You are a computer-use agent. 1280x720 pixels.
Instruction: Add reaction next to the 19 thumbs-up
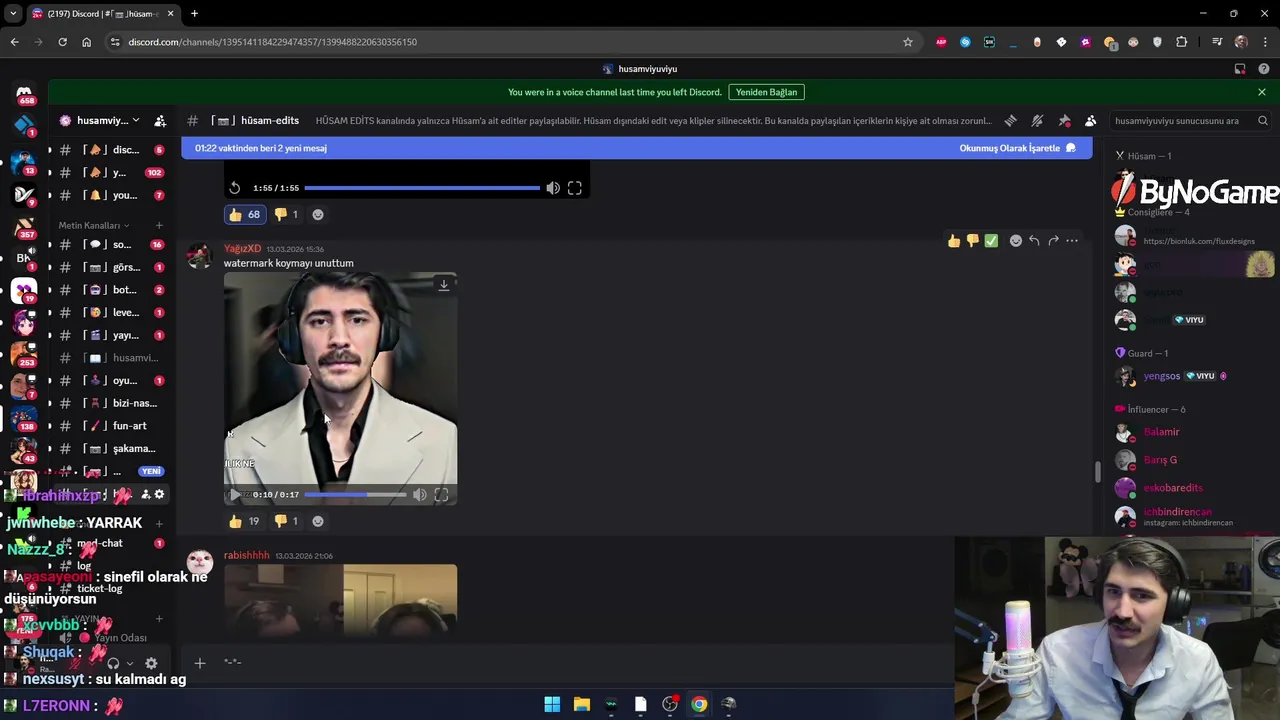(318, 521)
